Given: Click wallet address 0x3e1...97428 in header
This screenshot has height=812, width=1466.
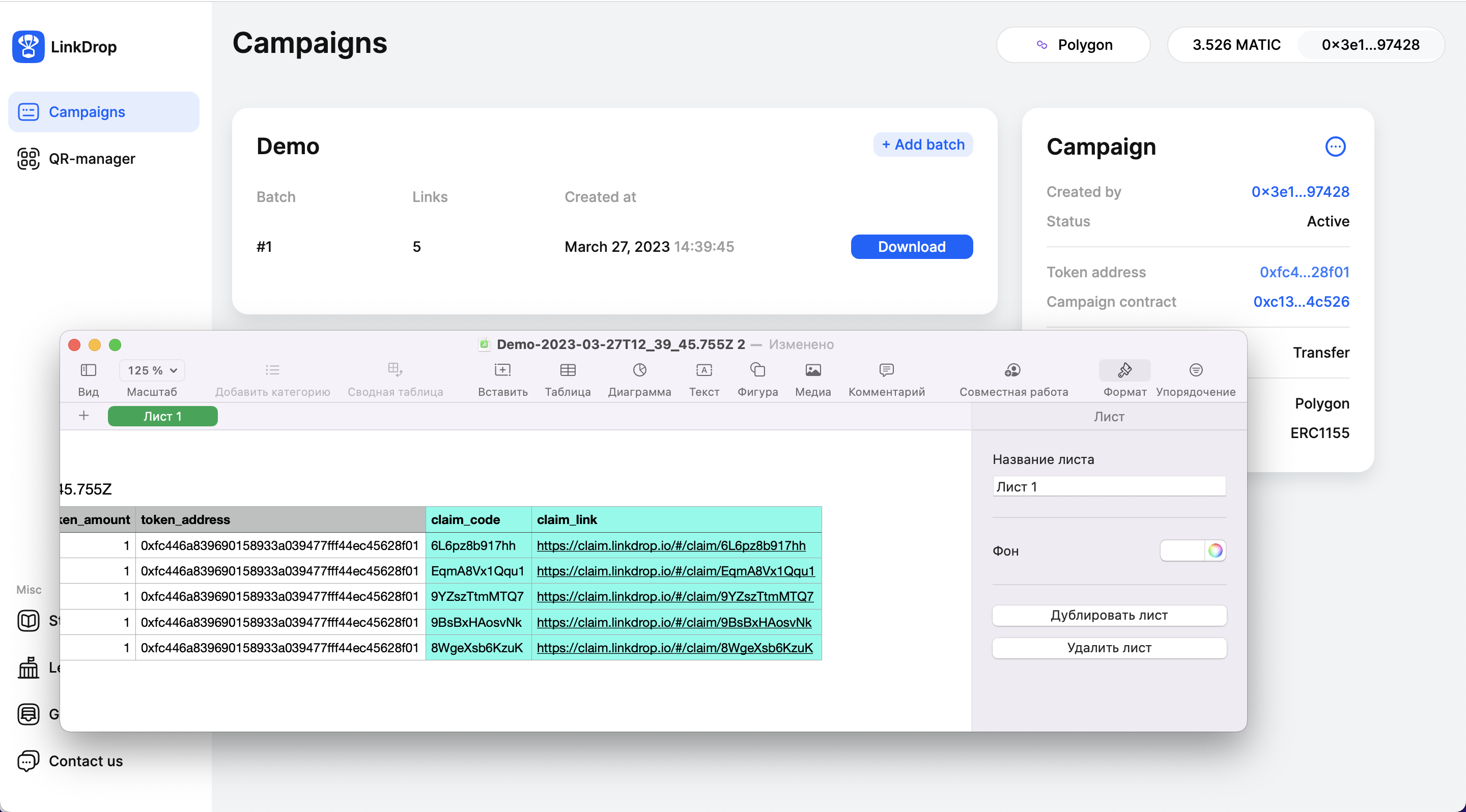Looking at the screenshot, I should pyautogui.click(x=1370, y=45).
